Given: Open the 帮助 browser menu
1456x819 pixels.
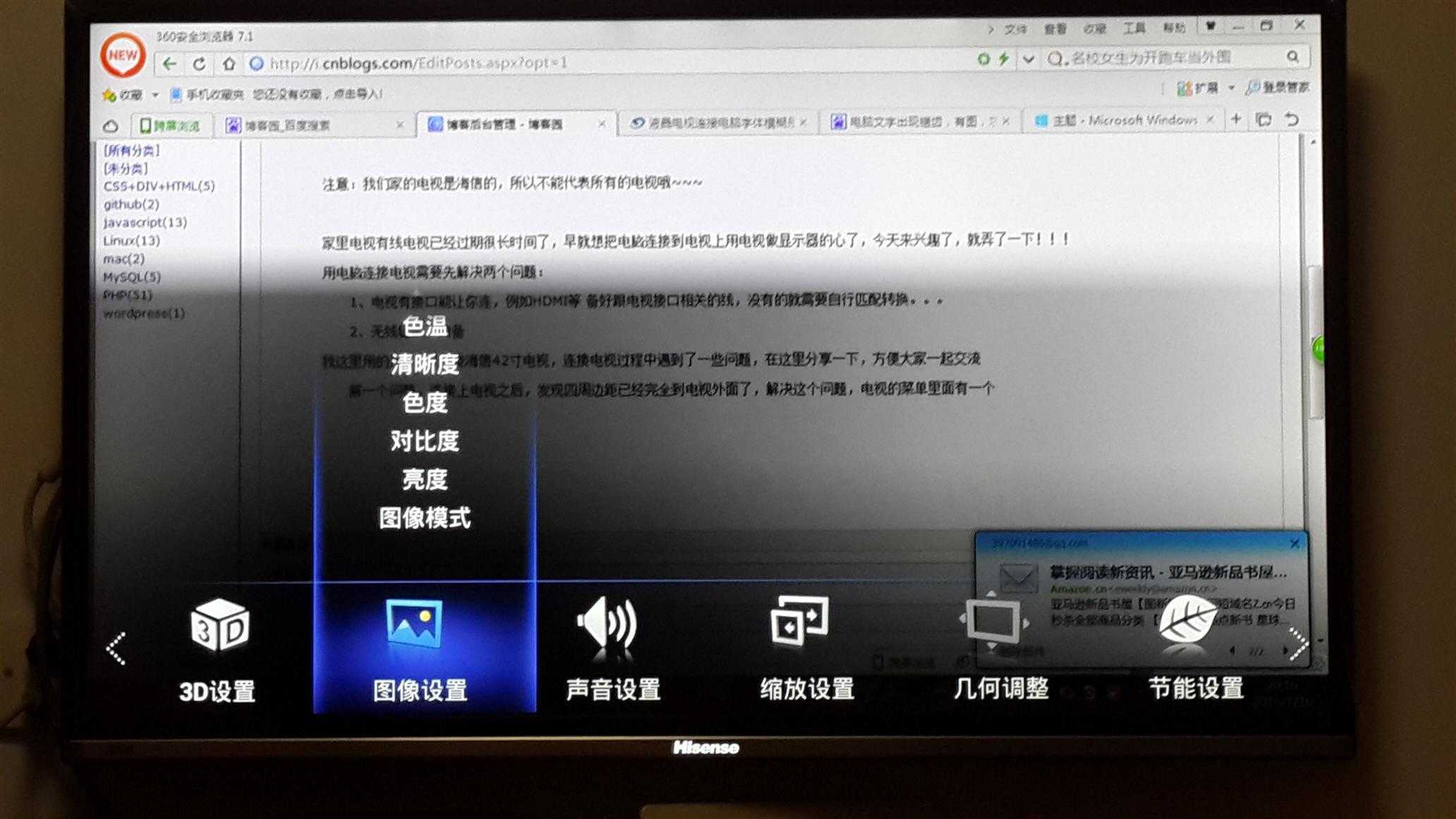Looking at the screenshot, I should tap(1174, 28).
